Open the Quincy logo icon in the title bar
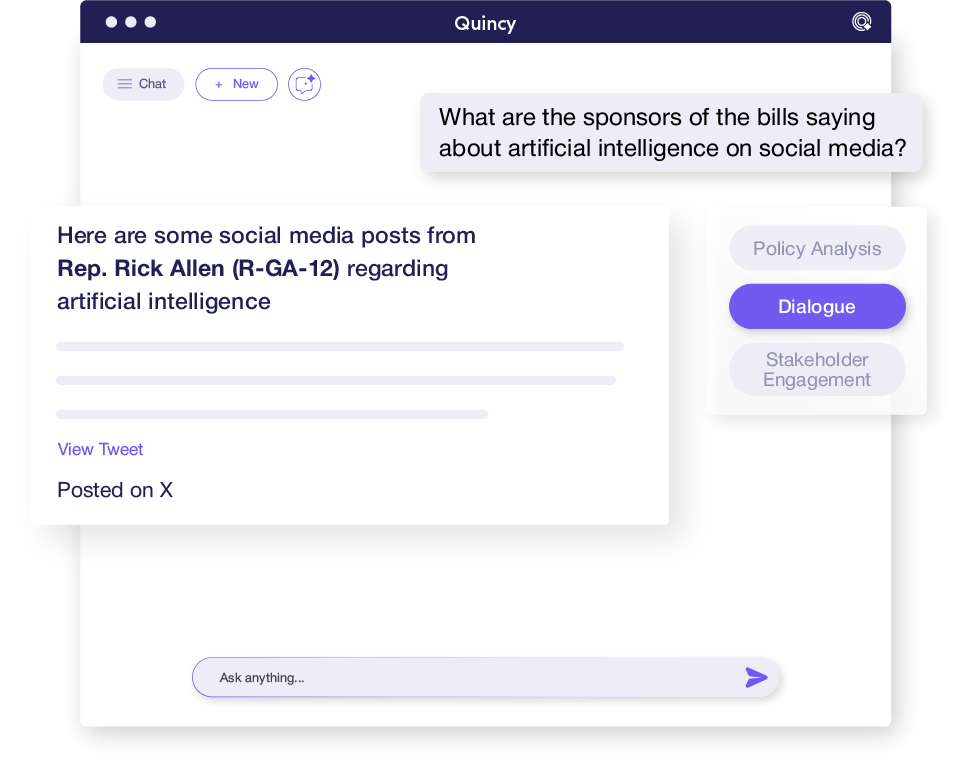The height and width of the screenshot is (770, 955). (x=861, y=21)
